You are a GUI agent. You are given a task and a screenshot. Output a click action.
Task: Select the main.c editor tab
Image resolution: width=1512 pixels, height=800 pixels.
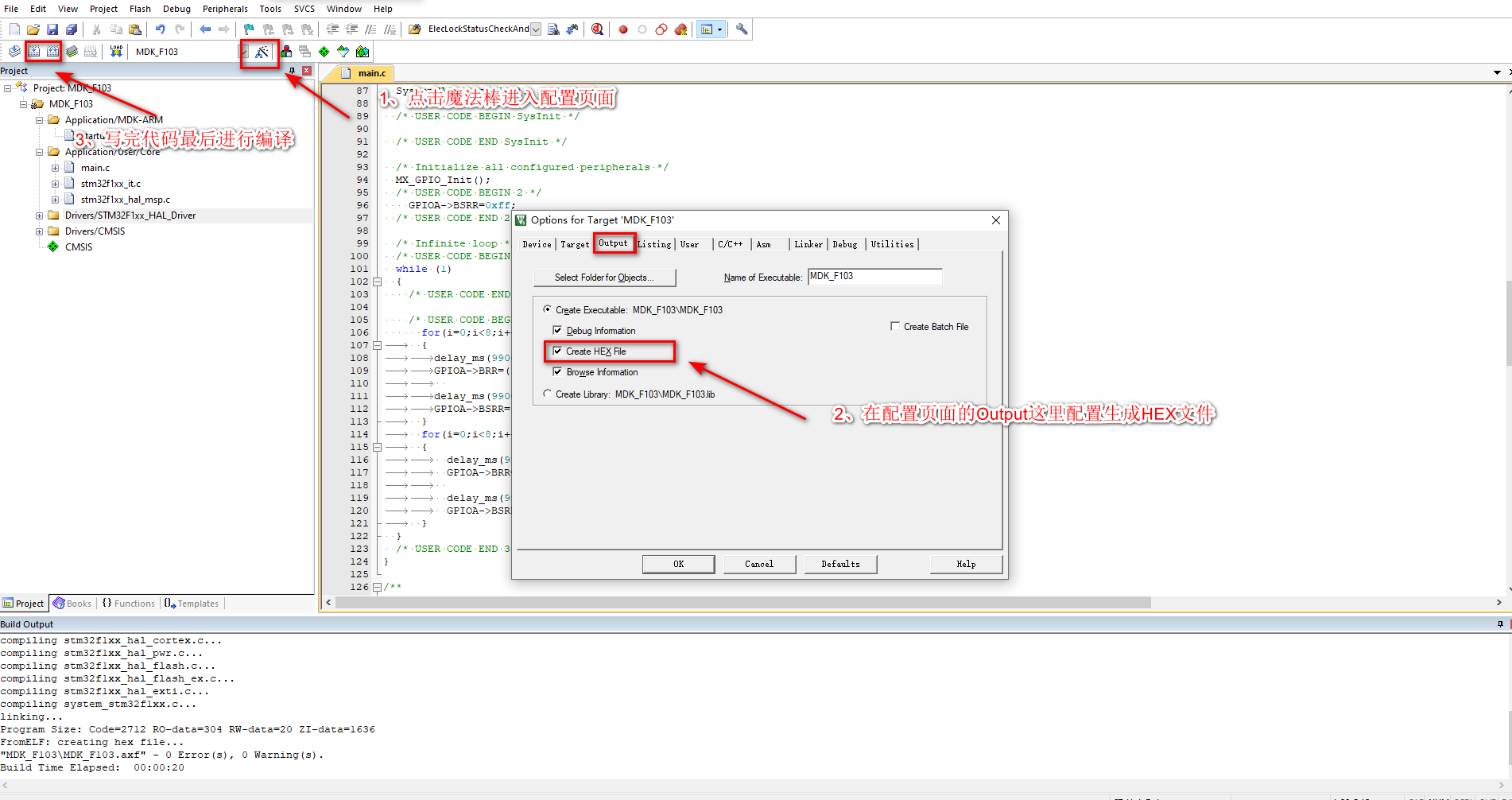tap(364, 73)
